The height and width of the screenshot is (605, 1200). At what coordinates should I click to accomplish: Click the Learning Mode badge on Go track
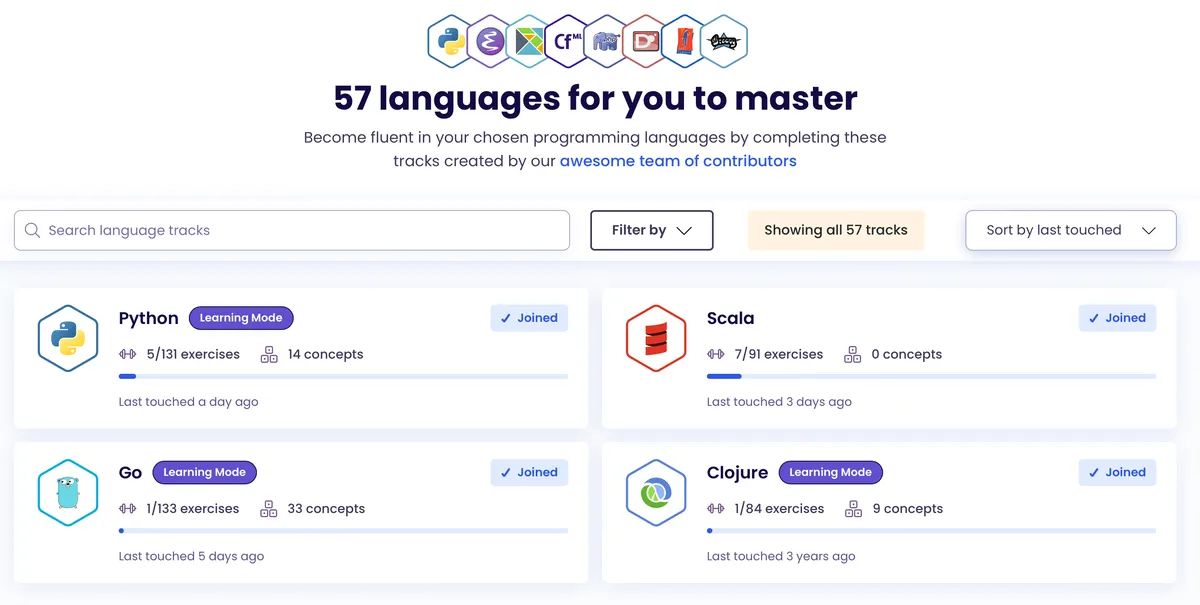pos(204,472)
